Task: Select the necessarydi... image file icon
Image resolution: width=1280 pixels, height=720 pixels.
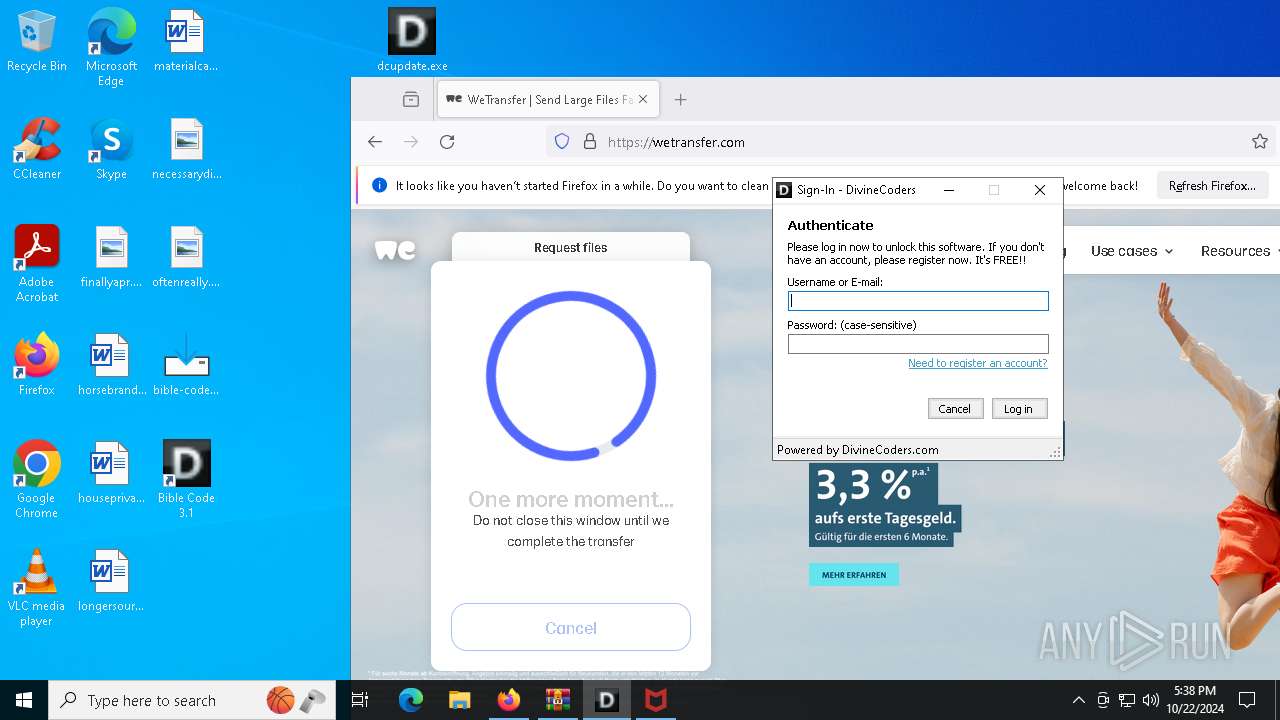Action: (186, 150)
